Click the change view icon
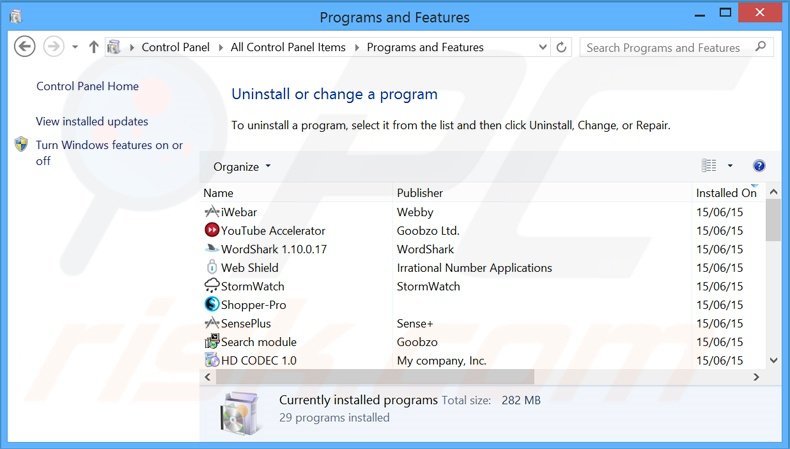 (709, 165)
